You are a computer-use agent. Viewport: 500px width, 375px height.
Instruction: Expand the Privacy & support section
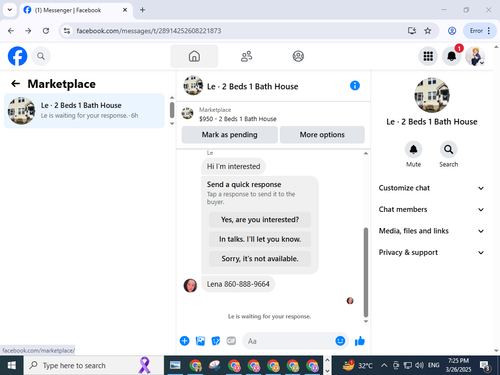(431, 252)
